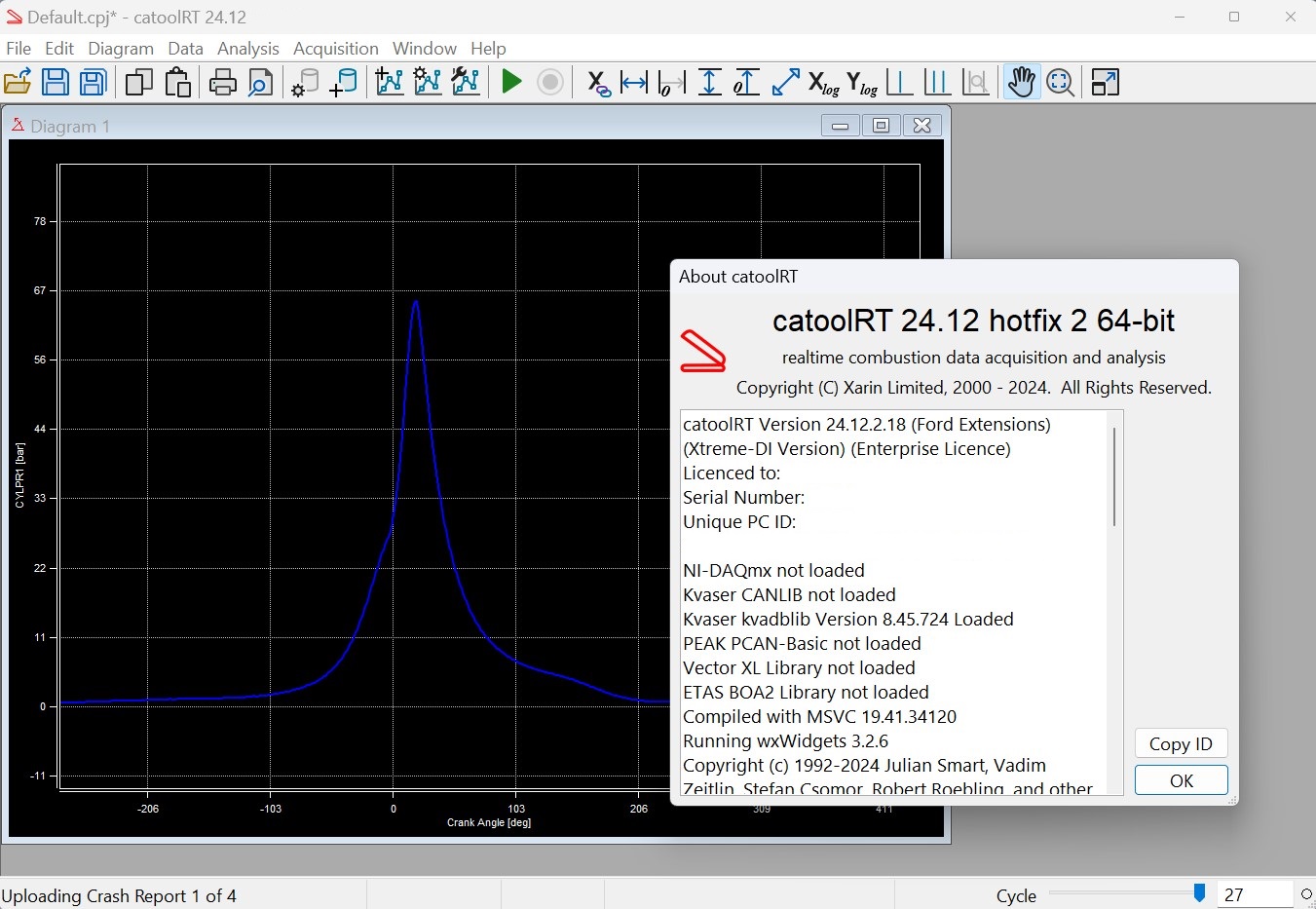The image size is (1316, 909).
Task: Click the Print Preview magnifier icon
Action: click(260, 83)
